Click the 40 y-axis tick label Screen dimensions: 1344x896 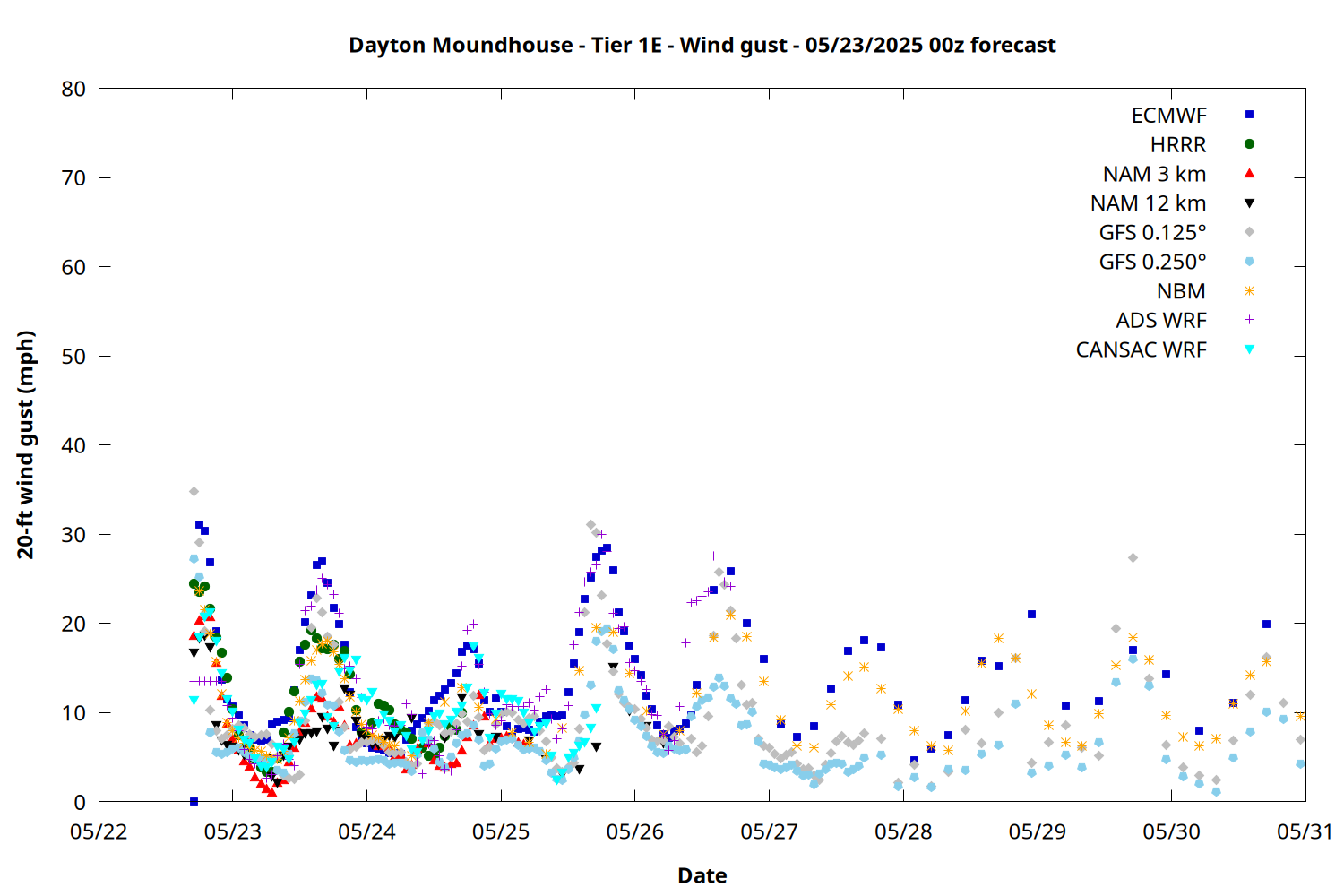(73, 445)
